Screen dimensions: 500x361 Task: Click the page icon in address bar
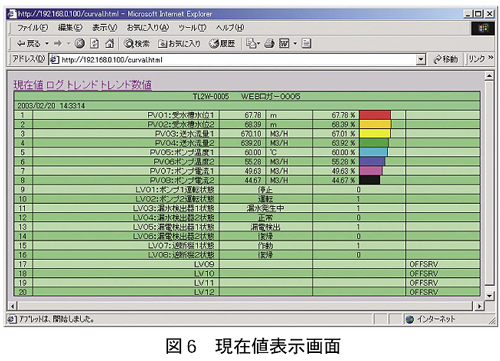coord(54,60)
